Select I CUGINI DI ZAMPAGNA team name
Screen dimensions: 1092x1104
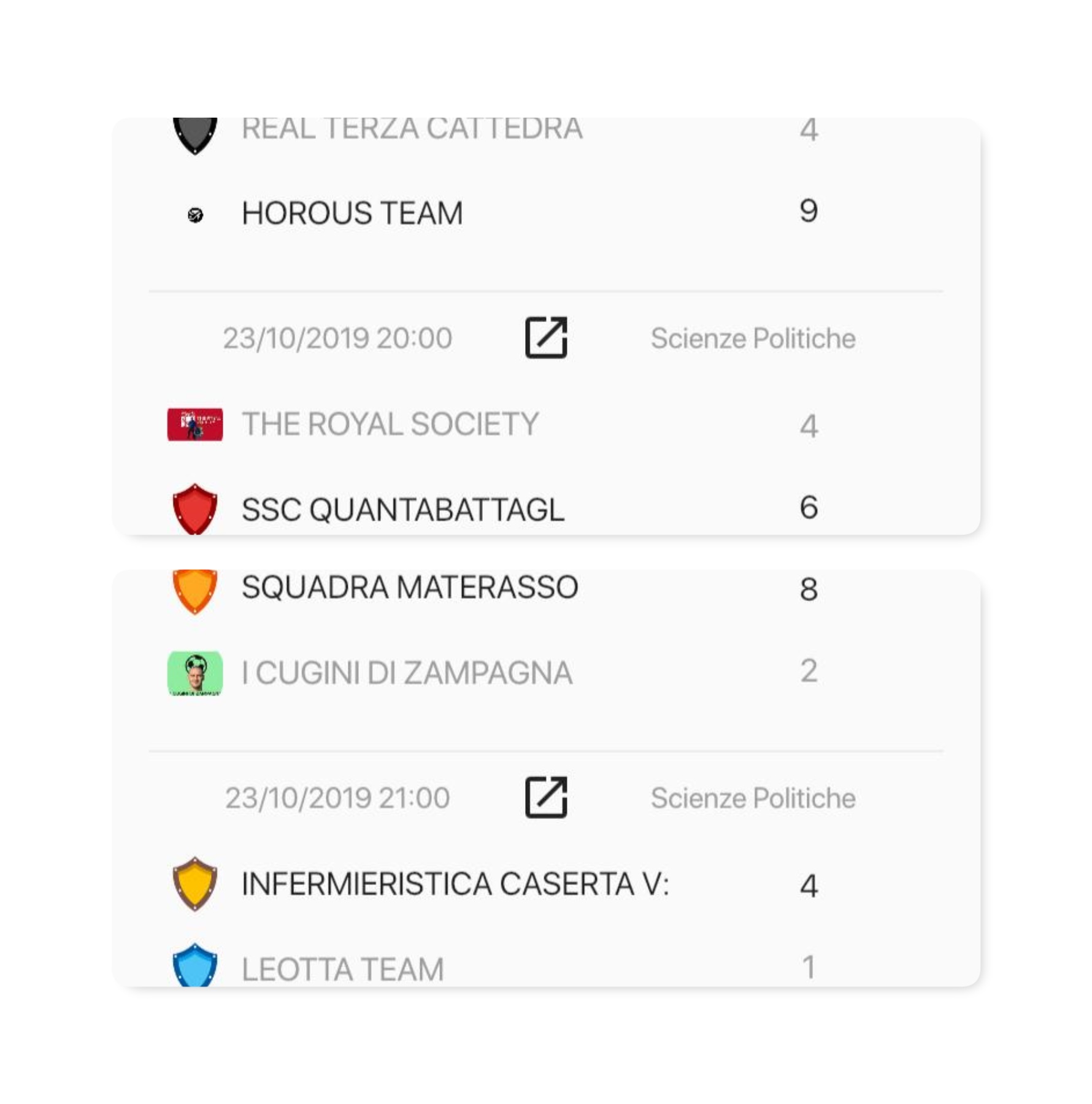coord(407,673)
